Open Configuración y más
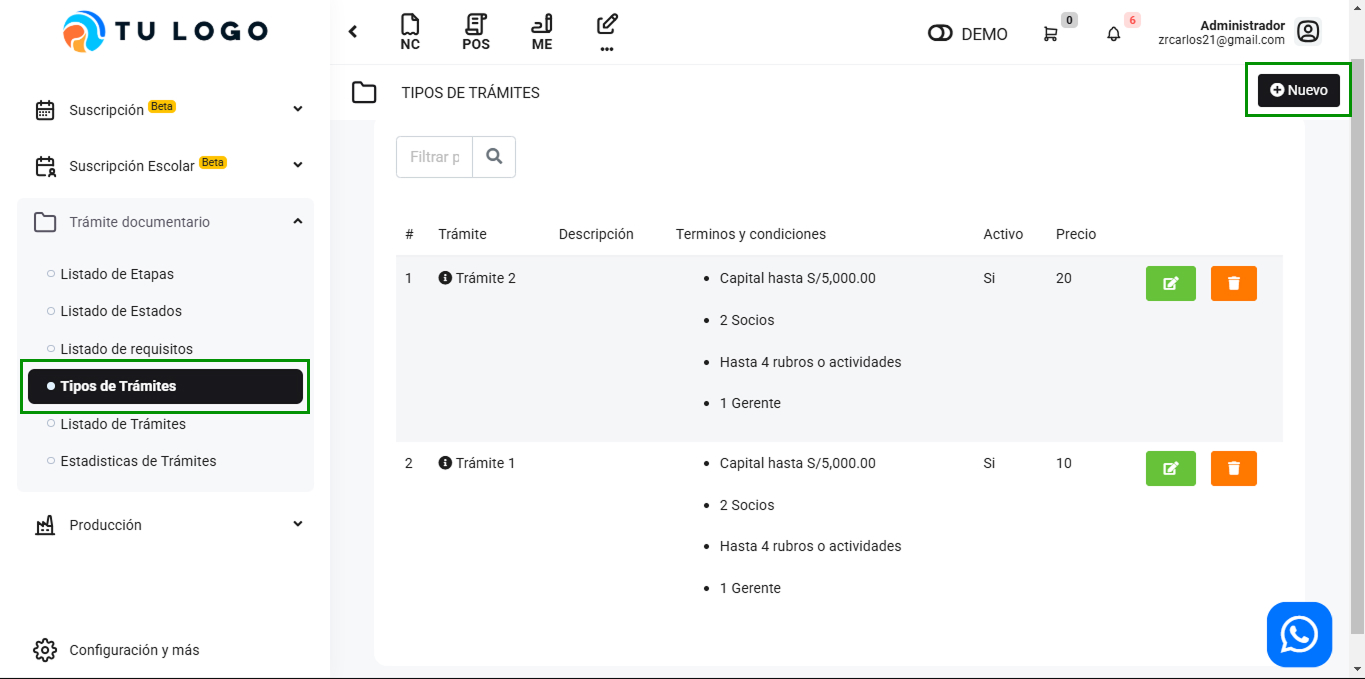 click(134, 650)
